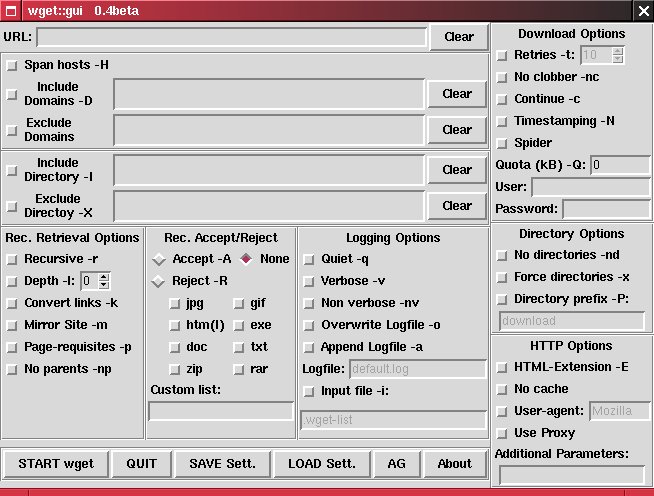The image size is (654, 496).
Task: Choose the Reject -R radio option
Action: click(x=159, y=281)
